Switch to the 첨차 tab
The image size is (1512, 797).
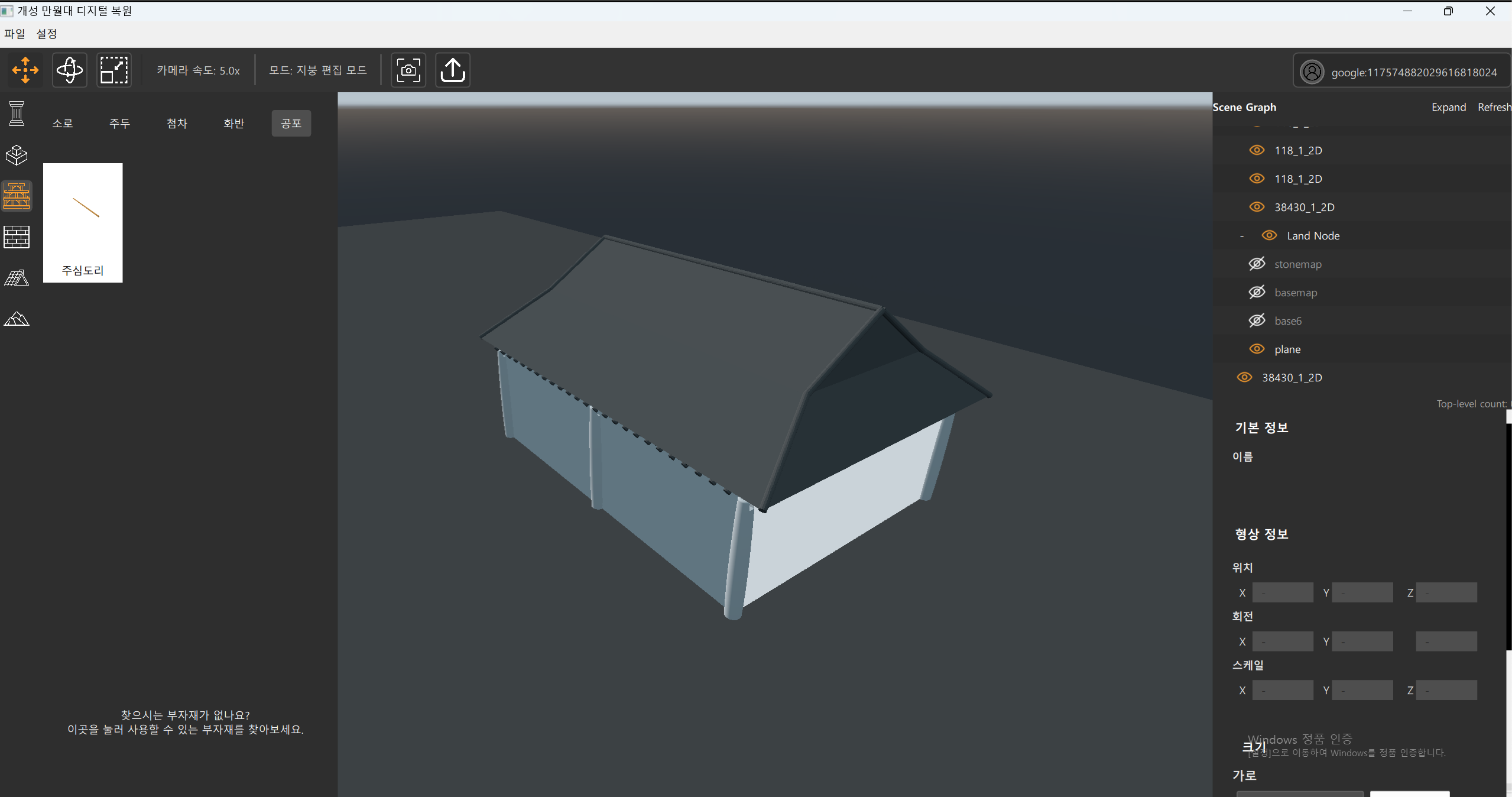177,123
